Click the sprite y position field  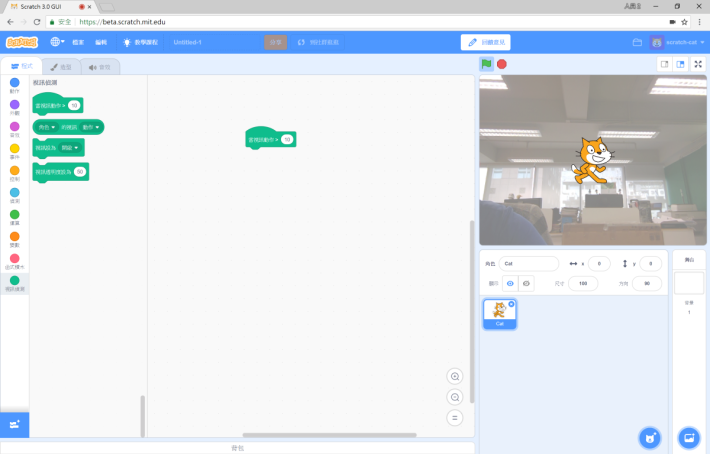point(651,263)
